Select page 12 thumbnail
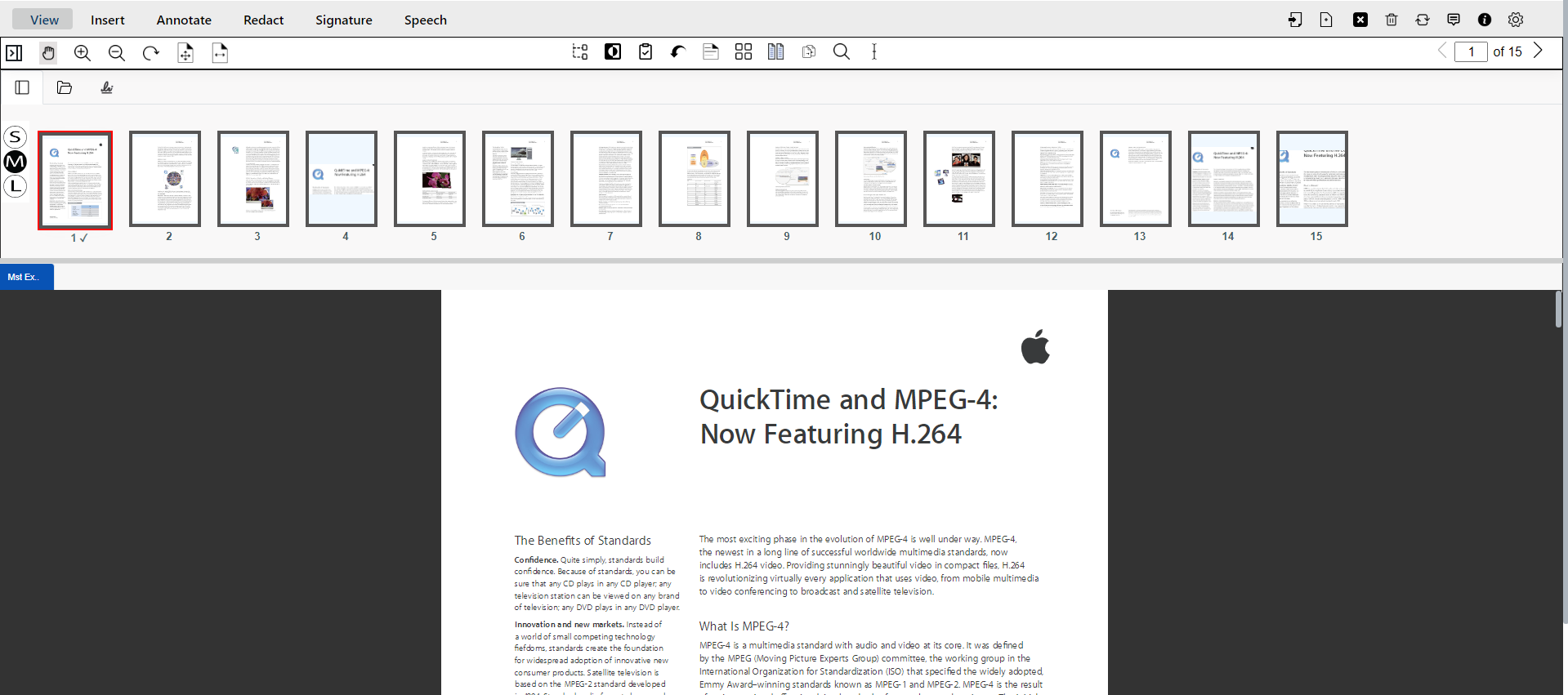This screenshot has width=1568, height=695. pos(1048,179)
